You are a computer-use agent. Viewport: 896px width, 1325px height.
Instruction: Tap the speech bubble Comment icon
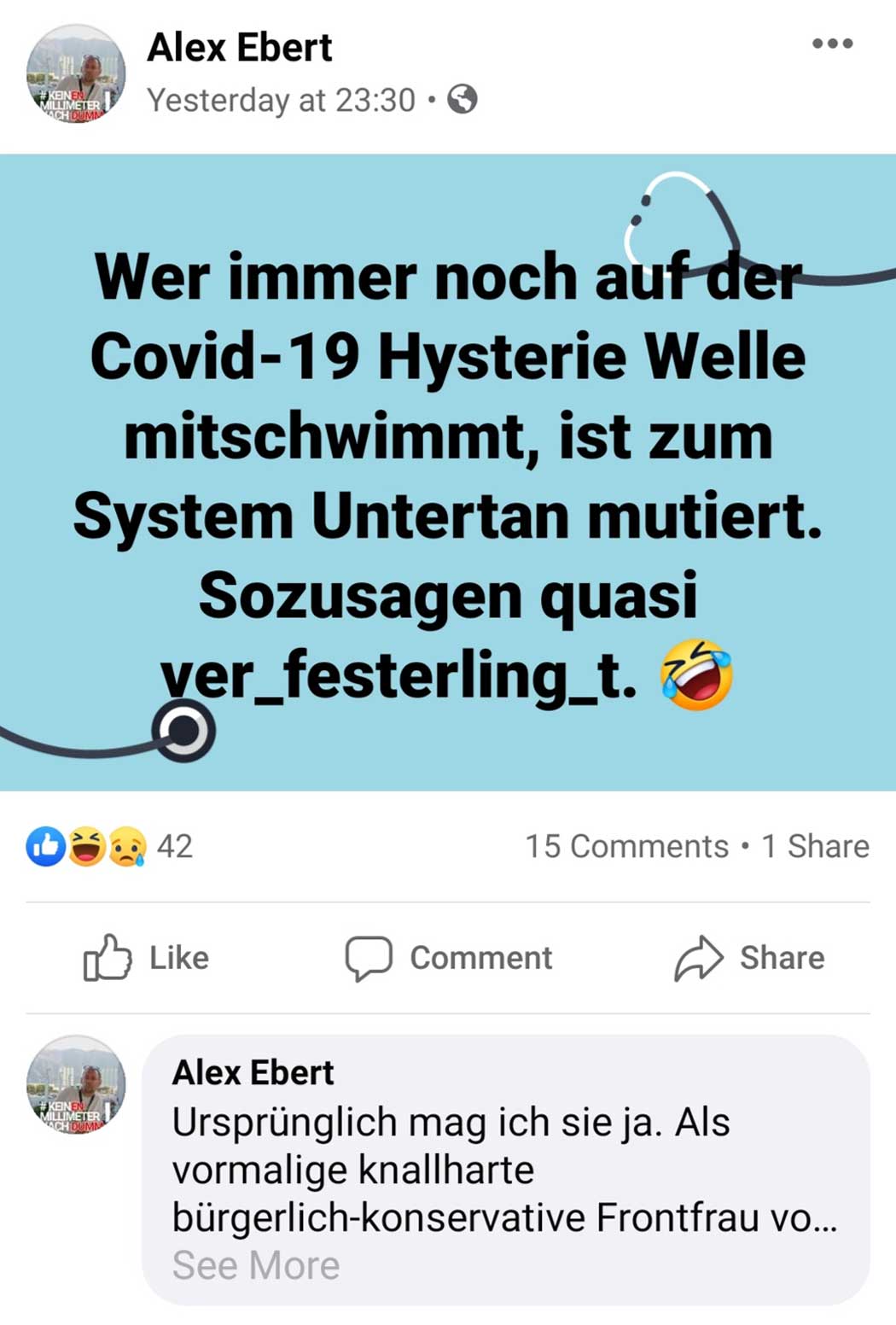tap(369, 958)
